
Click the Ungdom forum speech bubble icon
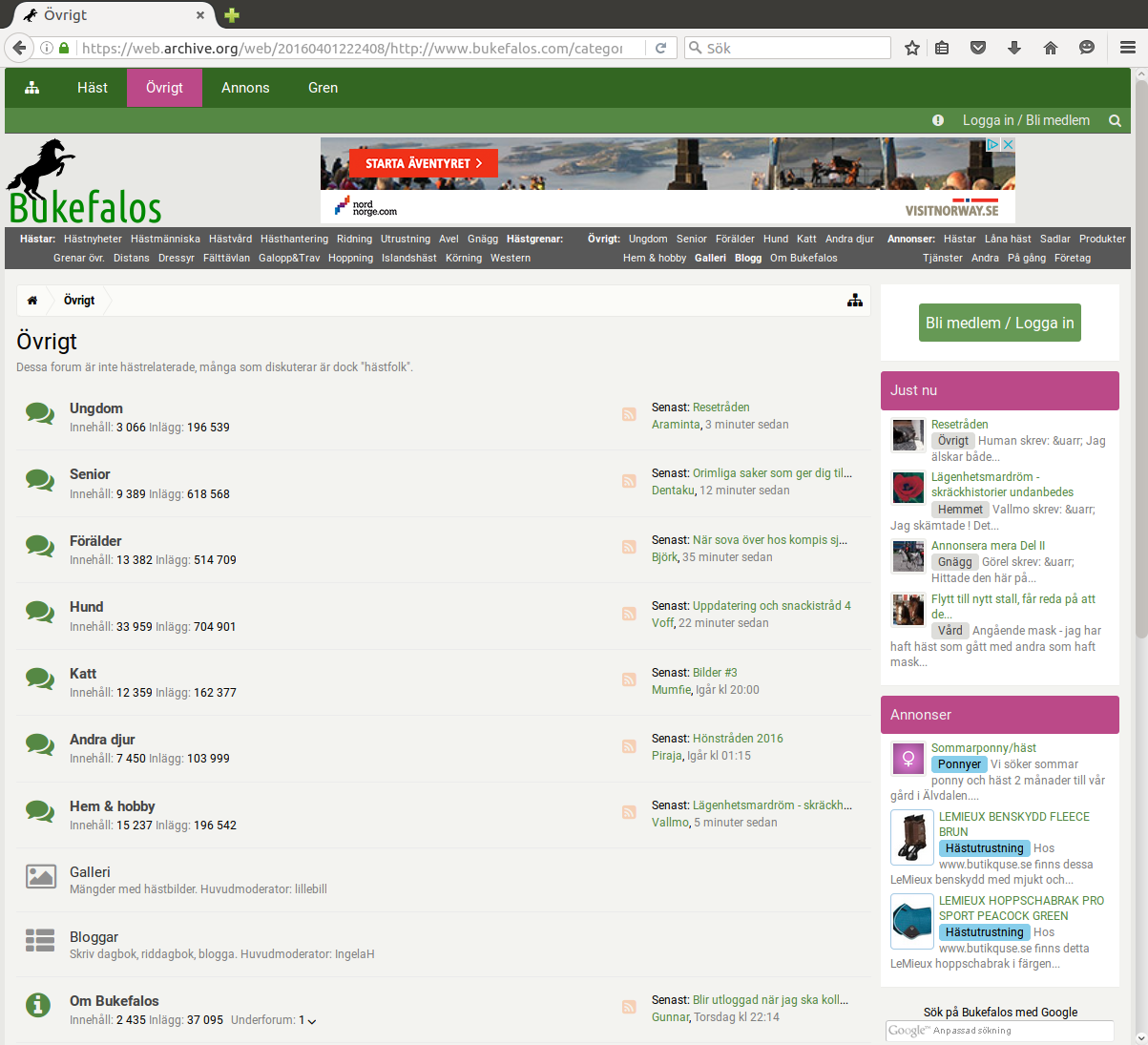[x=40, y=413]
